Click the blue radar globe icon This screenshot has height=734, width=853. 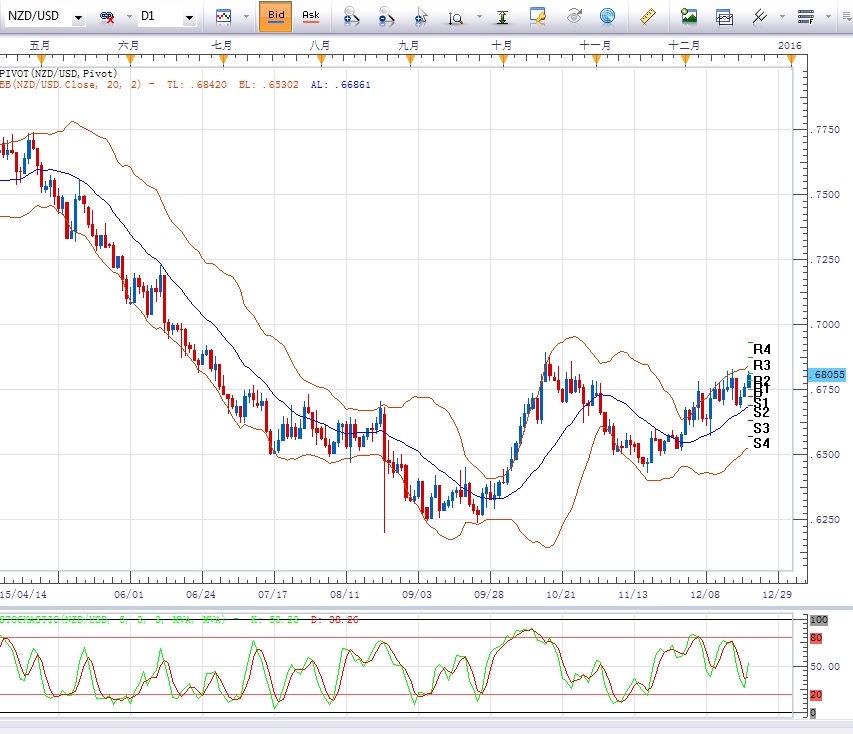607,16
